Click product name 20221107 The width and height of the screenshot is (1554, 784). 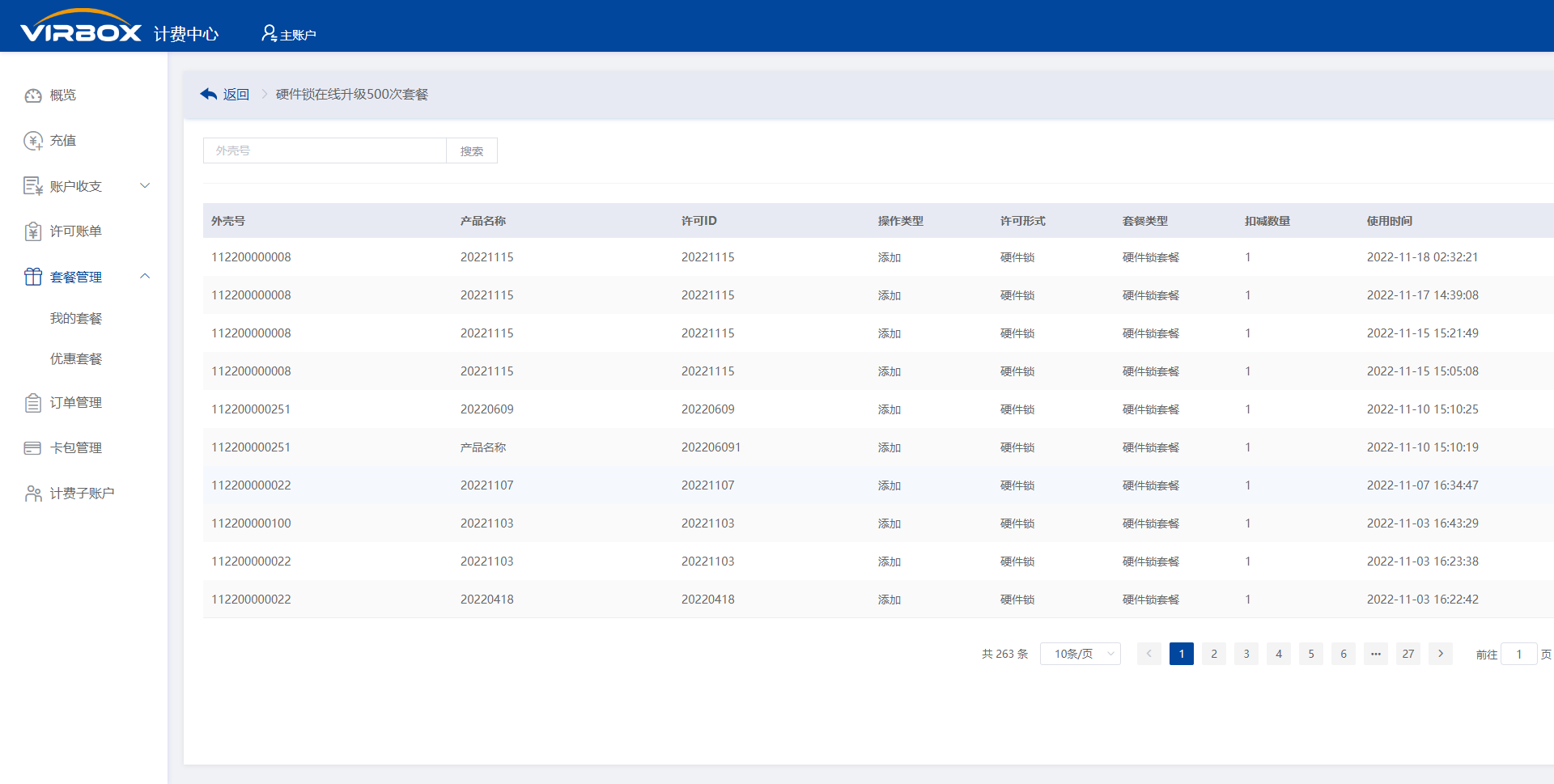click(487, 485)
